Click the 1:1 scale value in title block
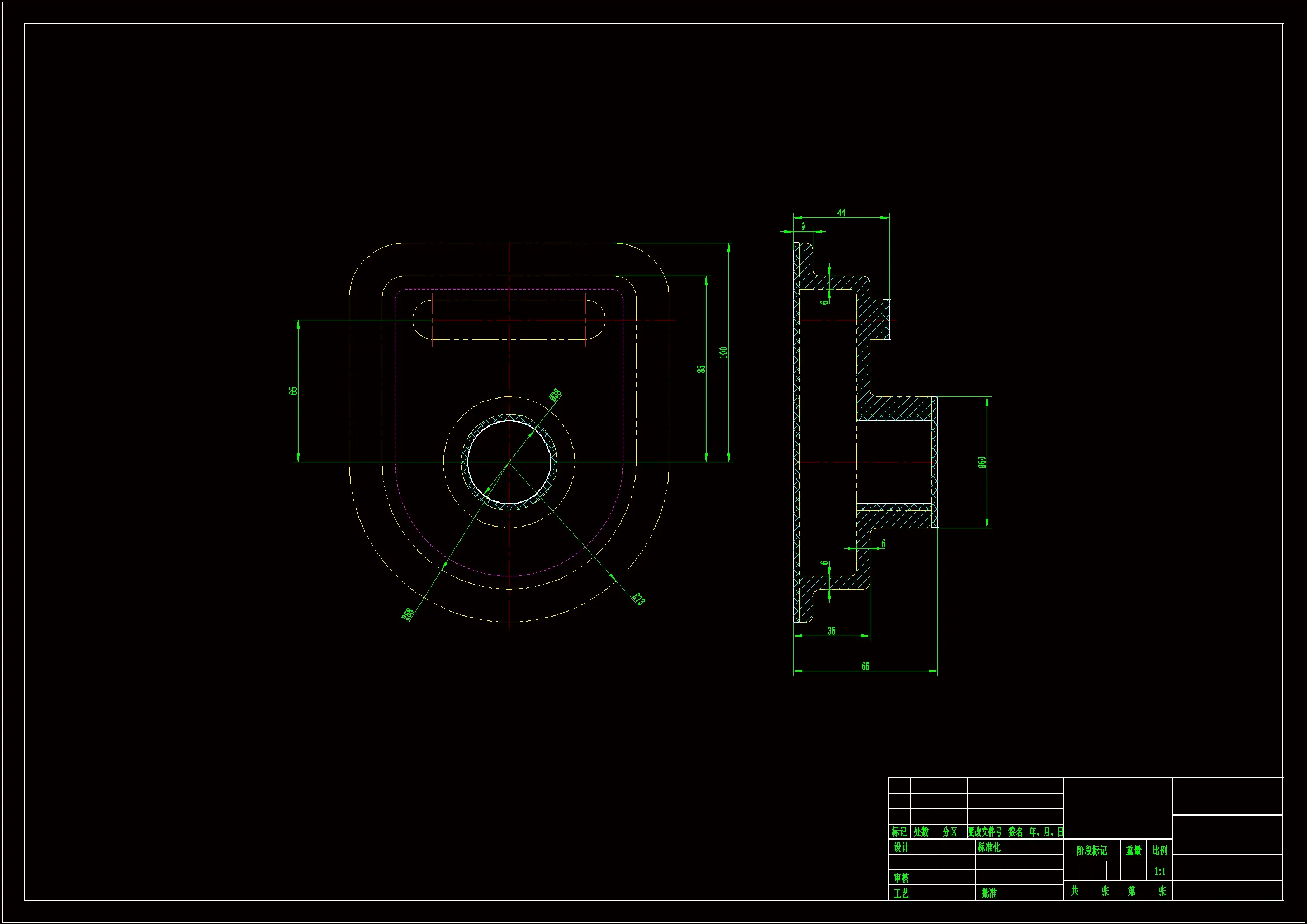The image size is (1307, 924). coord(1159,871)
